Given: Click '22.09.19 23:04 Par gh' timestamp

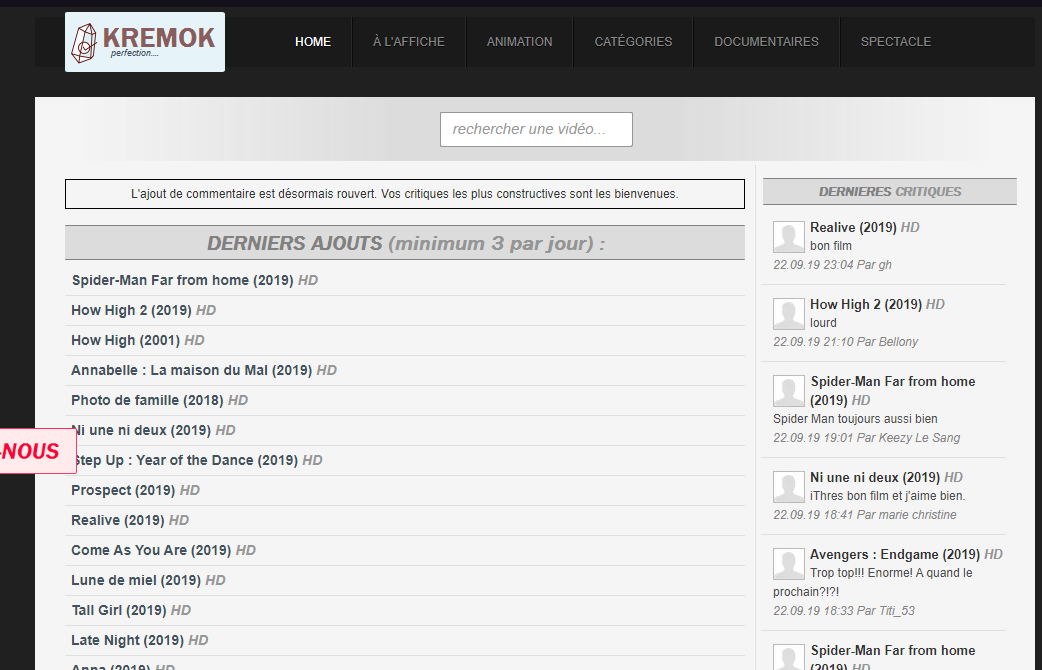Looking at the screenshot, I should [832, 265].
